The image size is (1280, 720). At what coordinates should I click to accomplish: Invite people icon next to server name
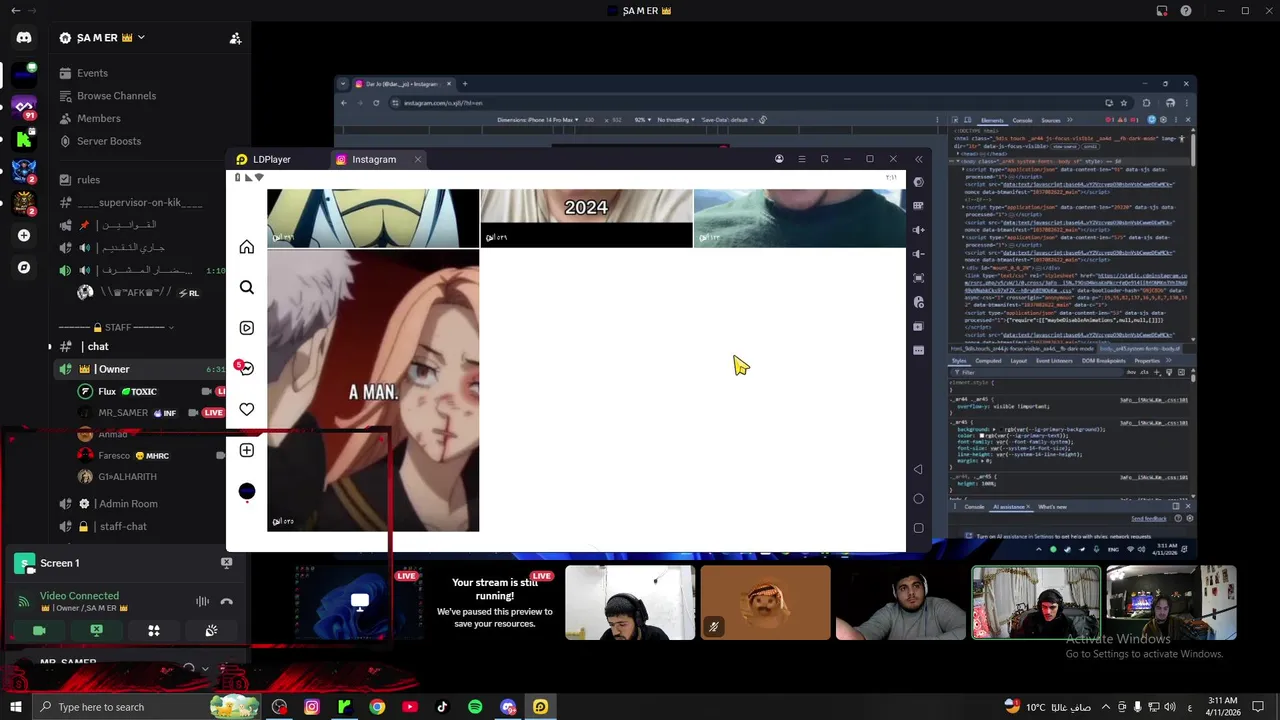235,38
